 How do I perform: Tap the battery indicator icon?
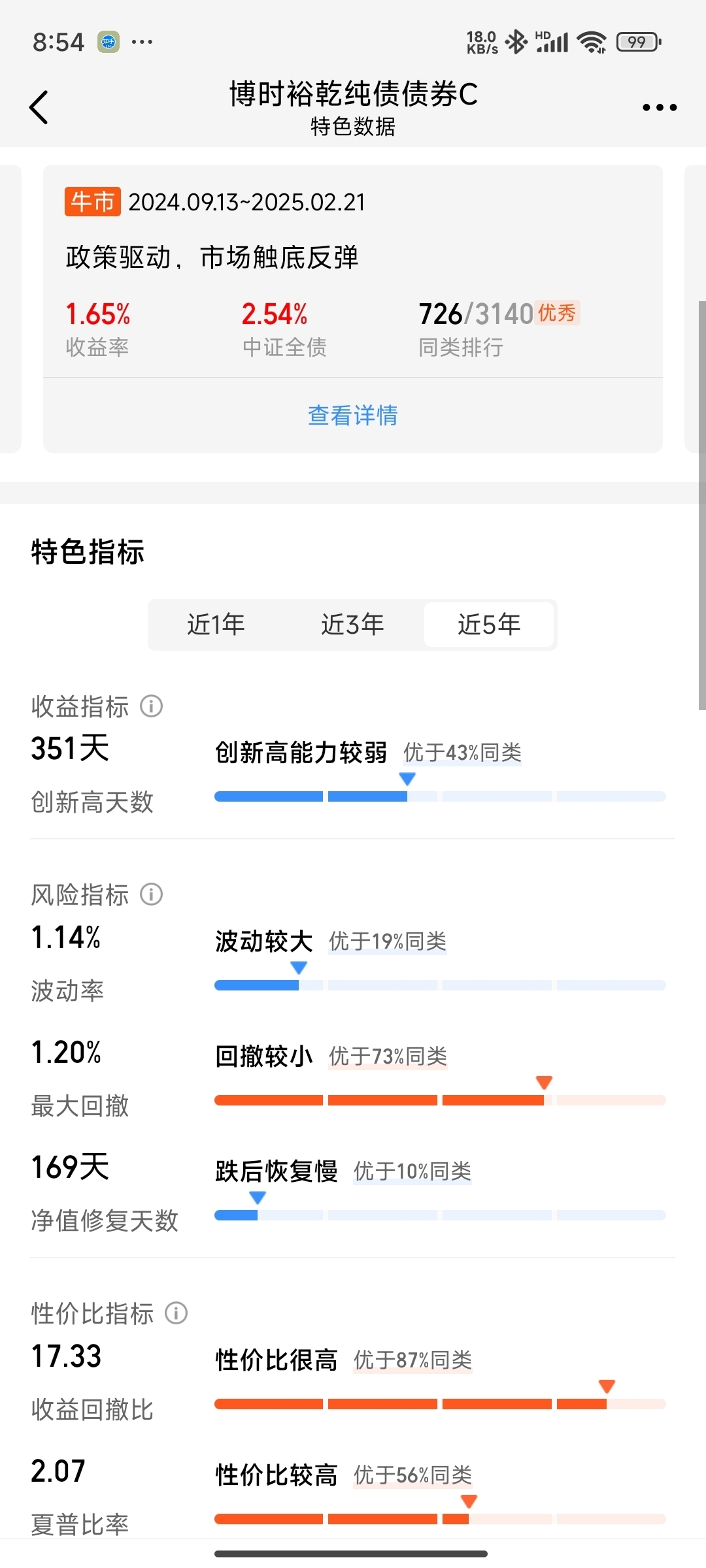(x=638, y=42)
